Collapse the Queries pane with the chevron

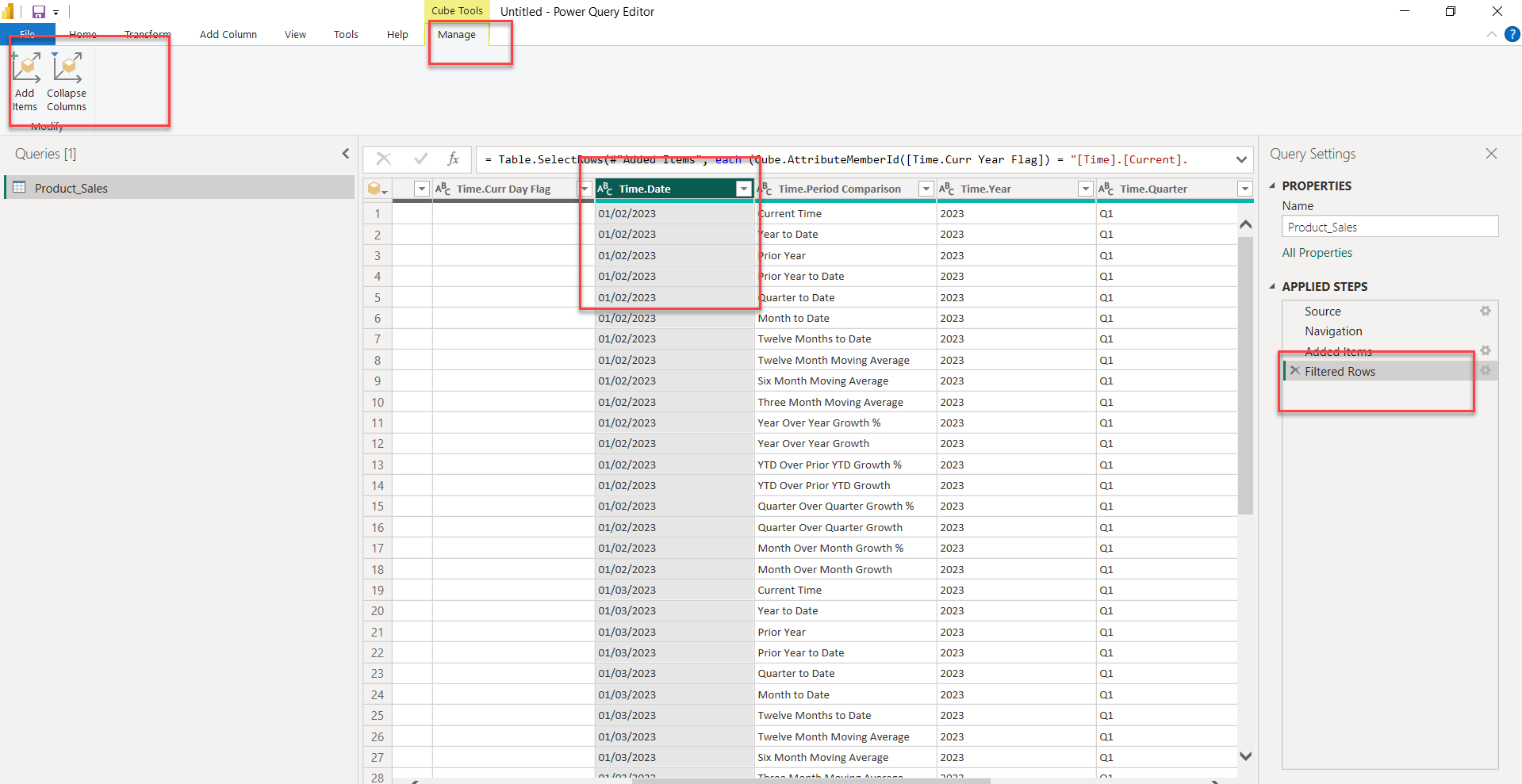345,154
